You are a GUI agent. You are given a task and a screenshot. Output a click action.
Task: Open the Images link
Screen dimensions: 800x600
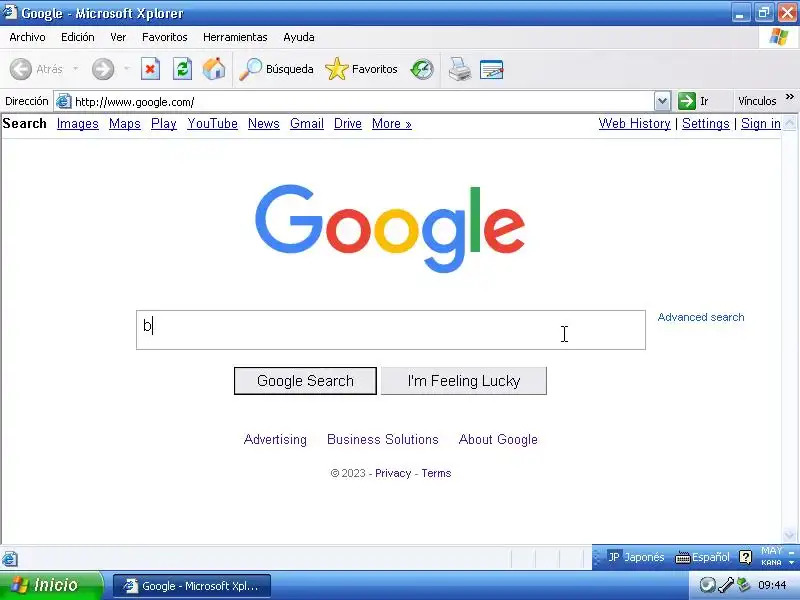click(x=78, y=123)
